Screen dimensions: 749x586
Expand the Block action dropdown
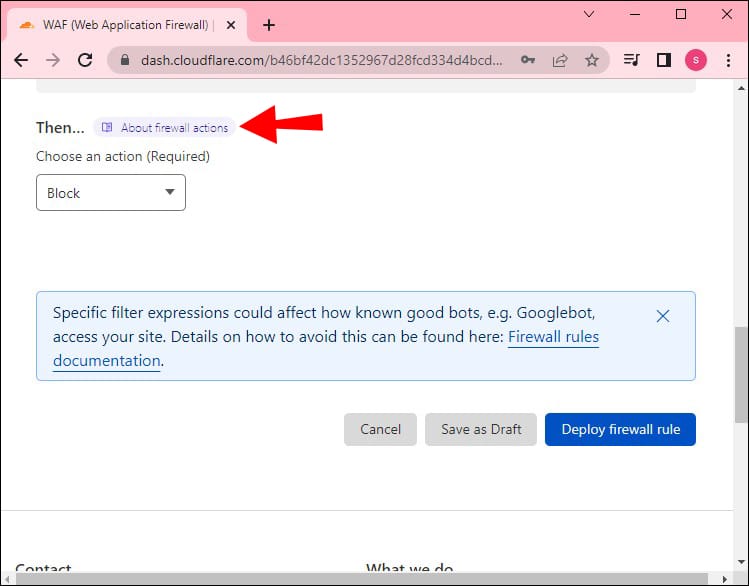[111, 193]
